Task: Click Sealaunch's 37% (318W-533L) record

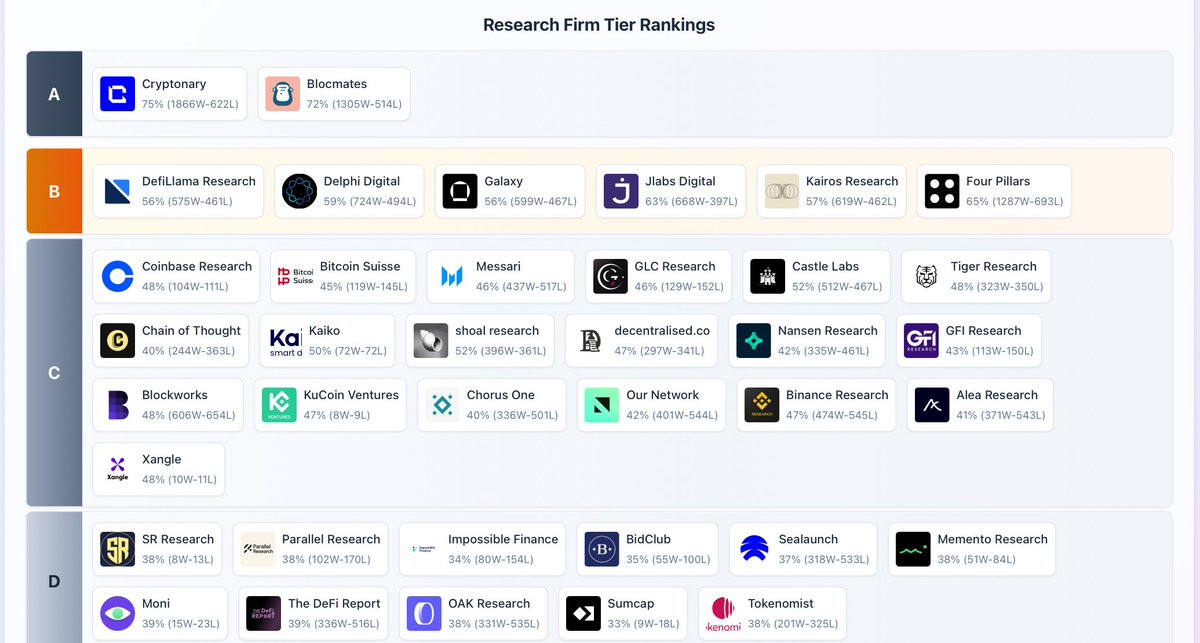Action: 824,559
